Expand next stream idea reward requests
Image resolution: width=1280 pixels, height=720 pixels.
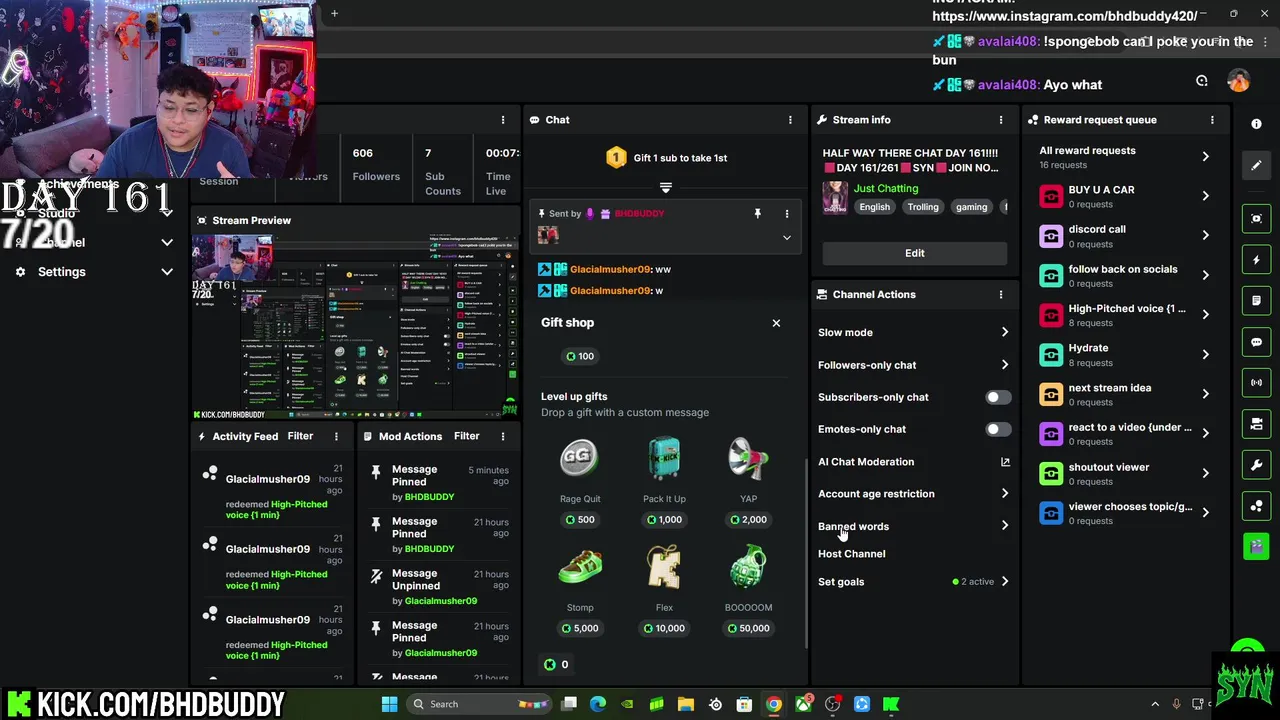[x=1205, y=394]
